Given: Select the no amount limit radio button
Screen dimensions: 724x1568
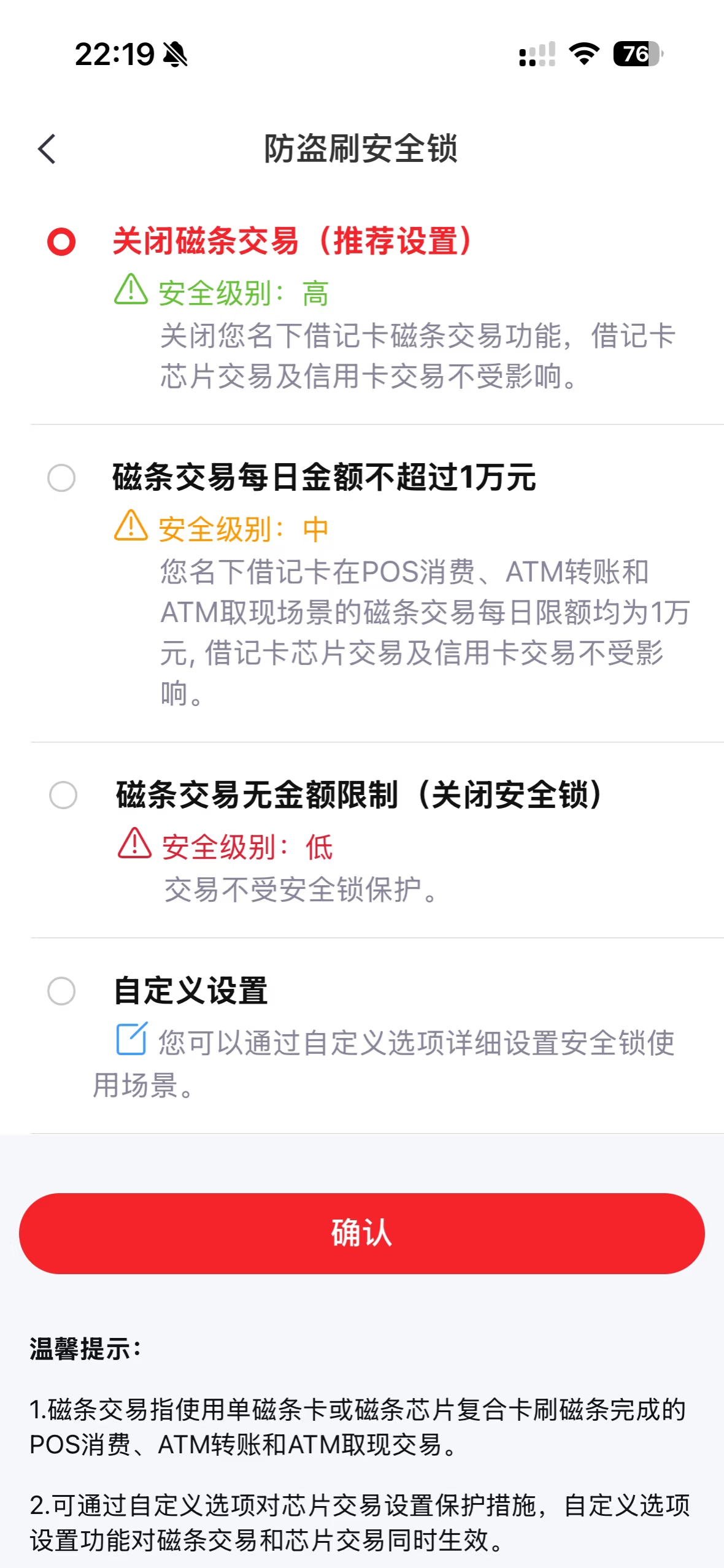Looking at the screenshot, I should pyautogui.click(x=63, y=795).
